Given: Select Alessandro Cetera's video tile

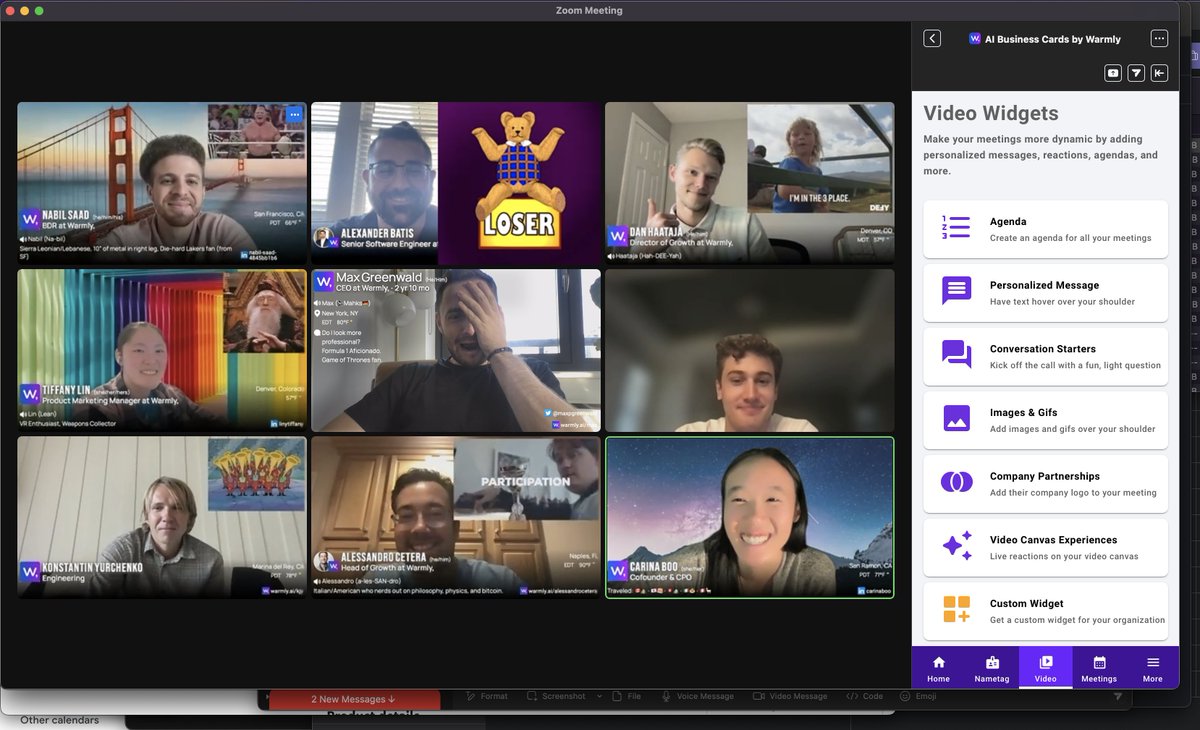Looking at the screenshot, I should point(456,517).
